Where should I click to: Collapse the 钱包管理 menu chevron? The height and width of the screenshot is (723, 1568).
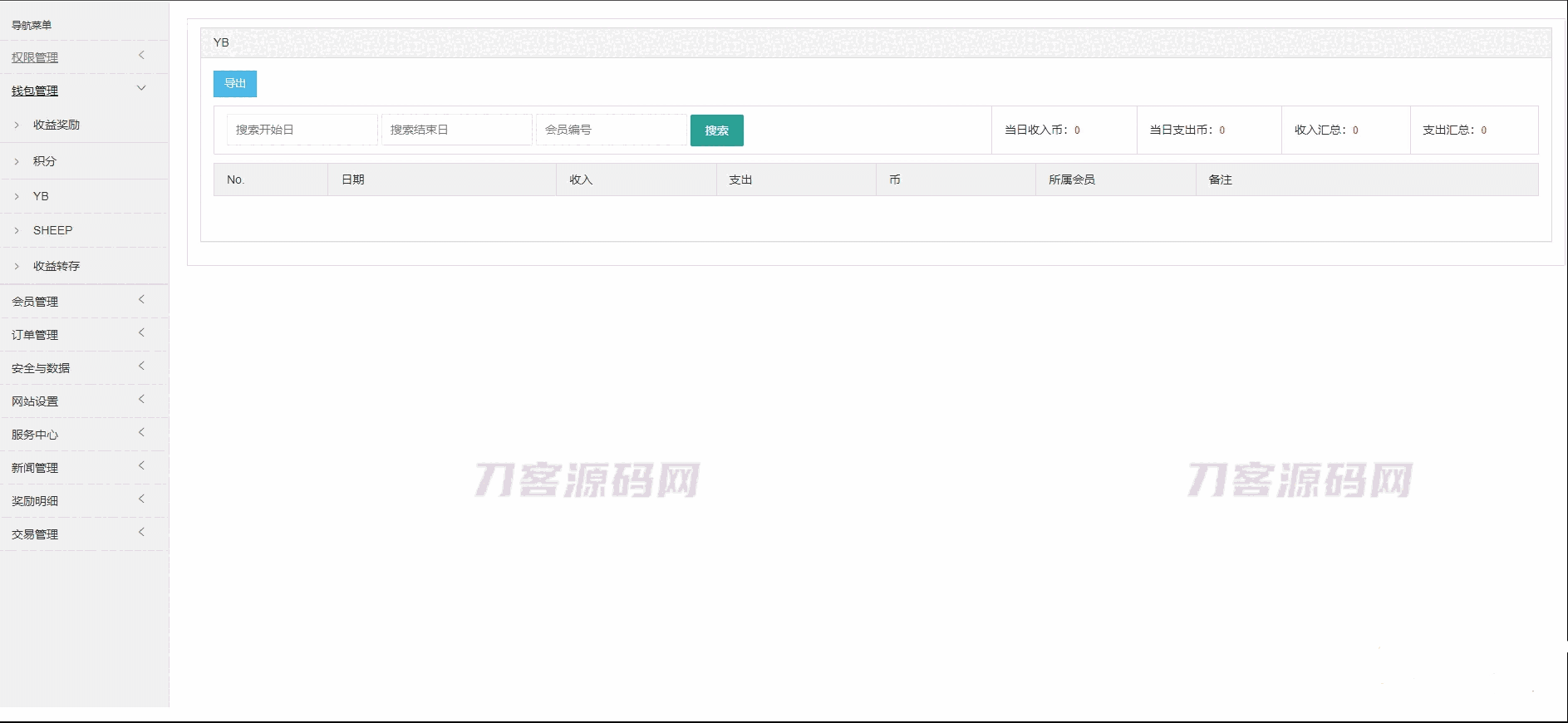(141, 88)
